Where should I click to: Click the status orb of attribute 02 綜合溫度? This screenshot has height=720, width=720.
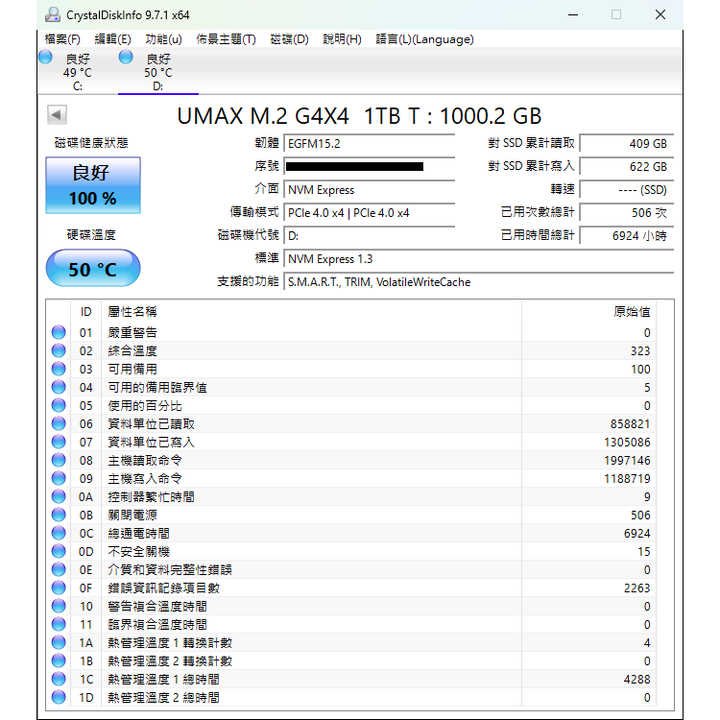click(59, 350)
